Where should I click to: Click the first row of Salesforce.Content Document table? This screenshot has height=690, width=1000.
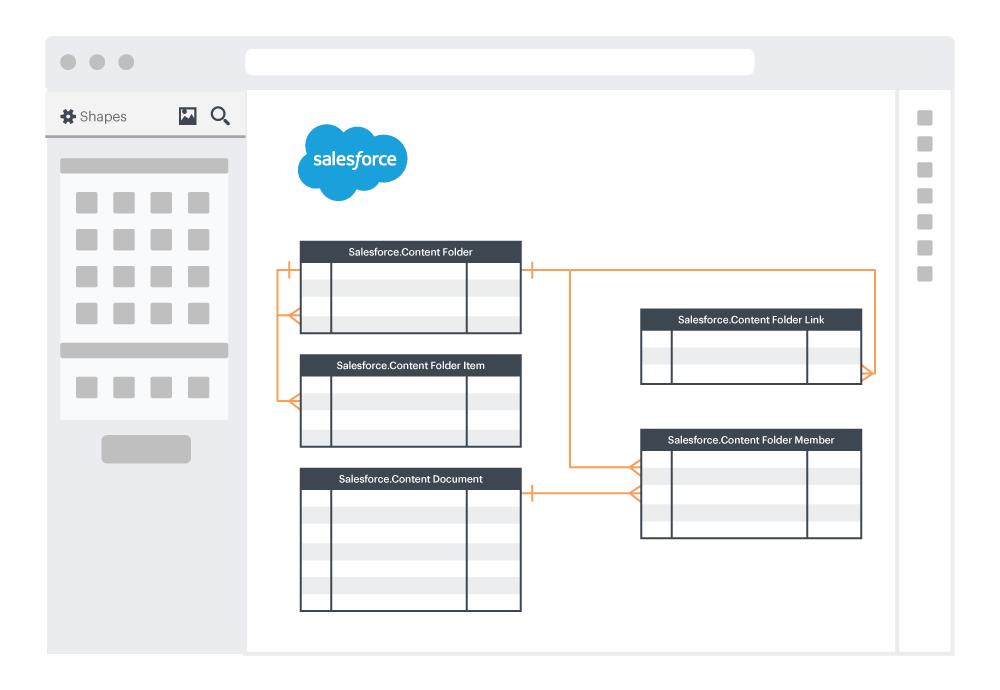tap(410, 498)
